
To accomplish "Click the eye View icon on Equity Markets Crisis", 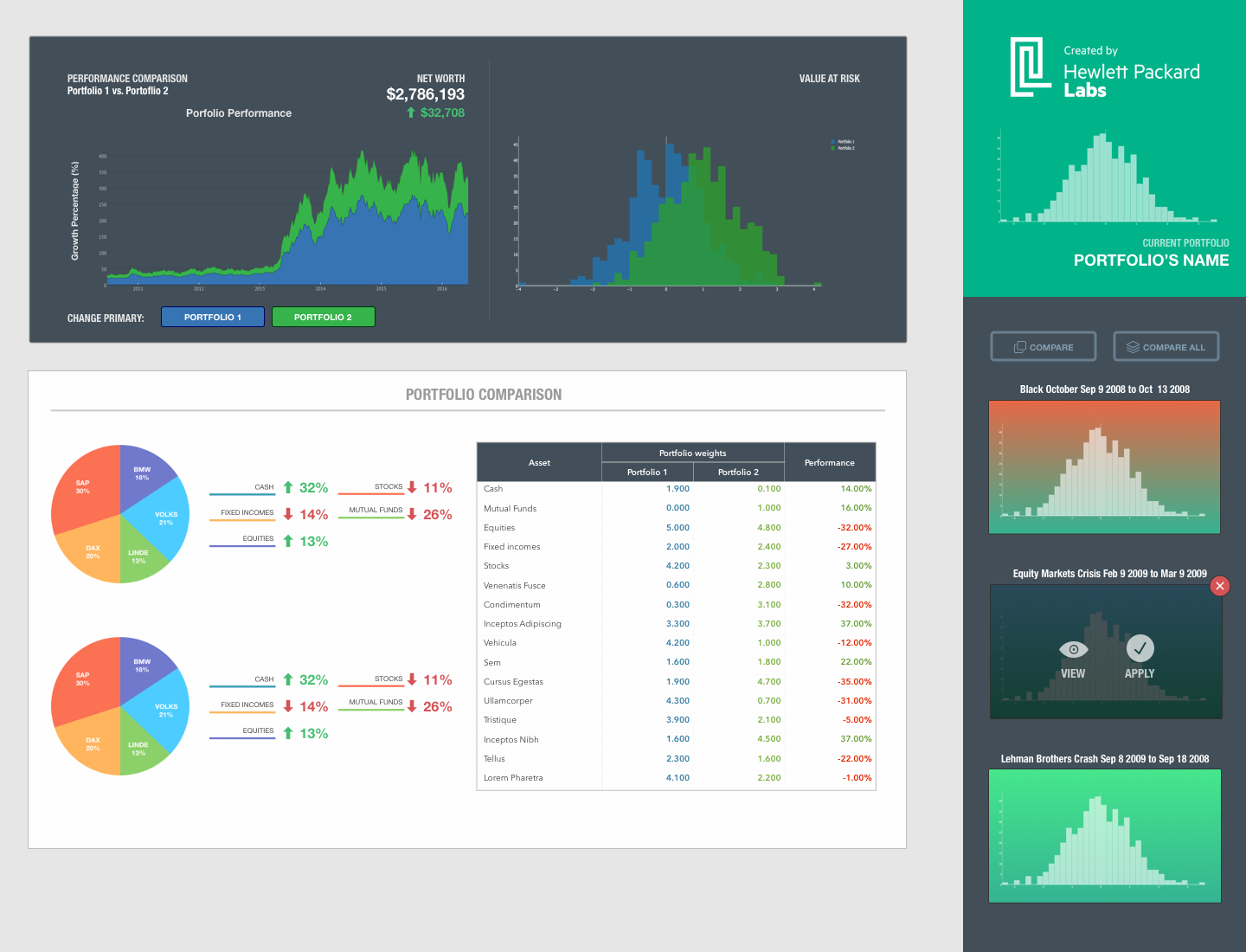I will [1073, 649].
